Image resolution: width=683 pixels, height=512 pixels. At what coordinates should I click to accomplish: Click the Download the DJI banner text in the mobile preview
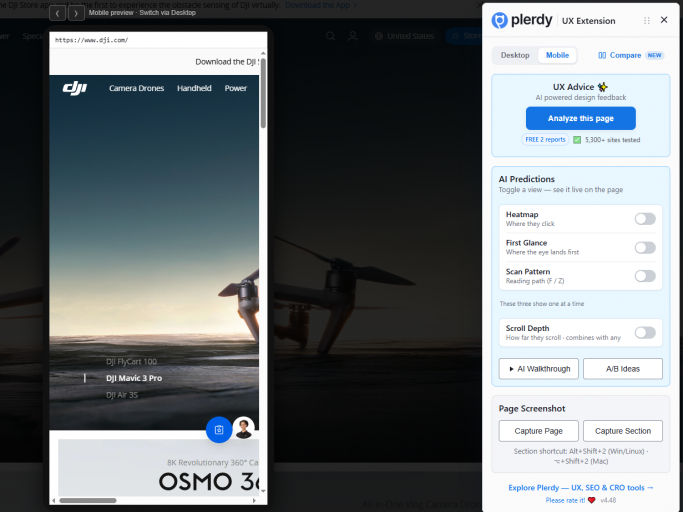[227, 61]
